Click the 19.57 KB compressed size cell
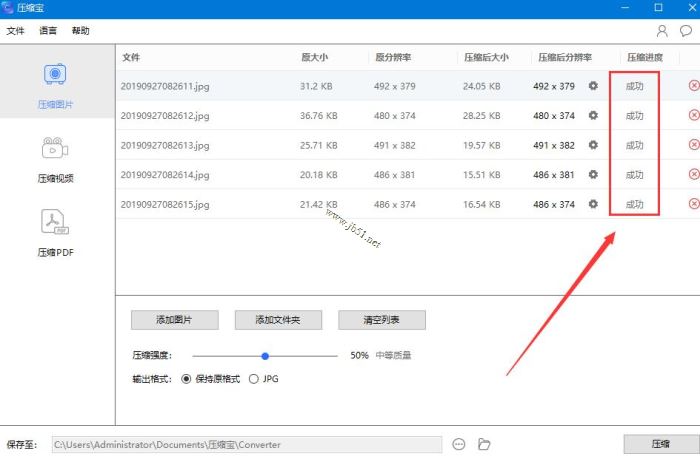Viewport: 700px width, 459px height. pos(482,145)
